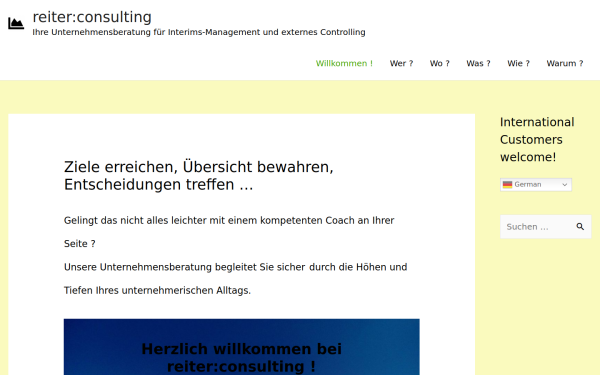
Task: Click the paragraph starting Unsere Unternehmensberatung begleitet
Action: point(235,279)
